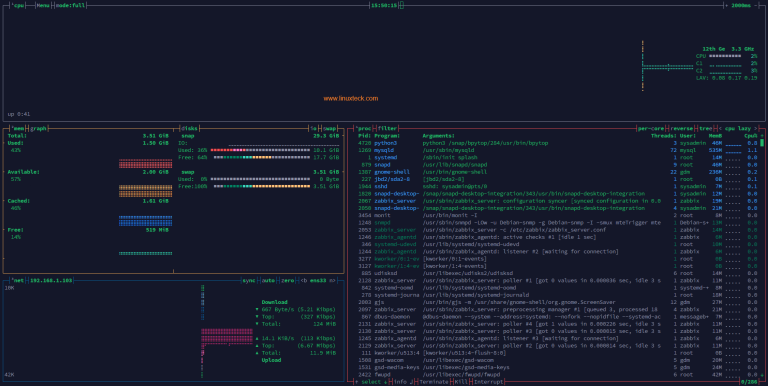768x386 pixels.
Task: Click the MemB column header
Action: [715, 136]
